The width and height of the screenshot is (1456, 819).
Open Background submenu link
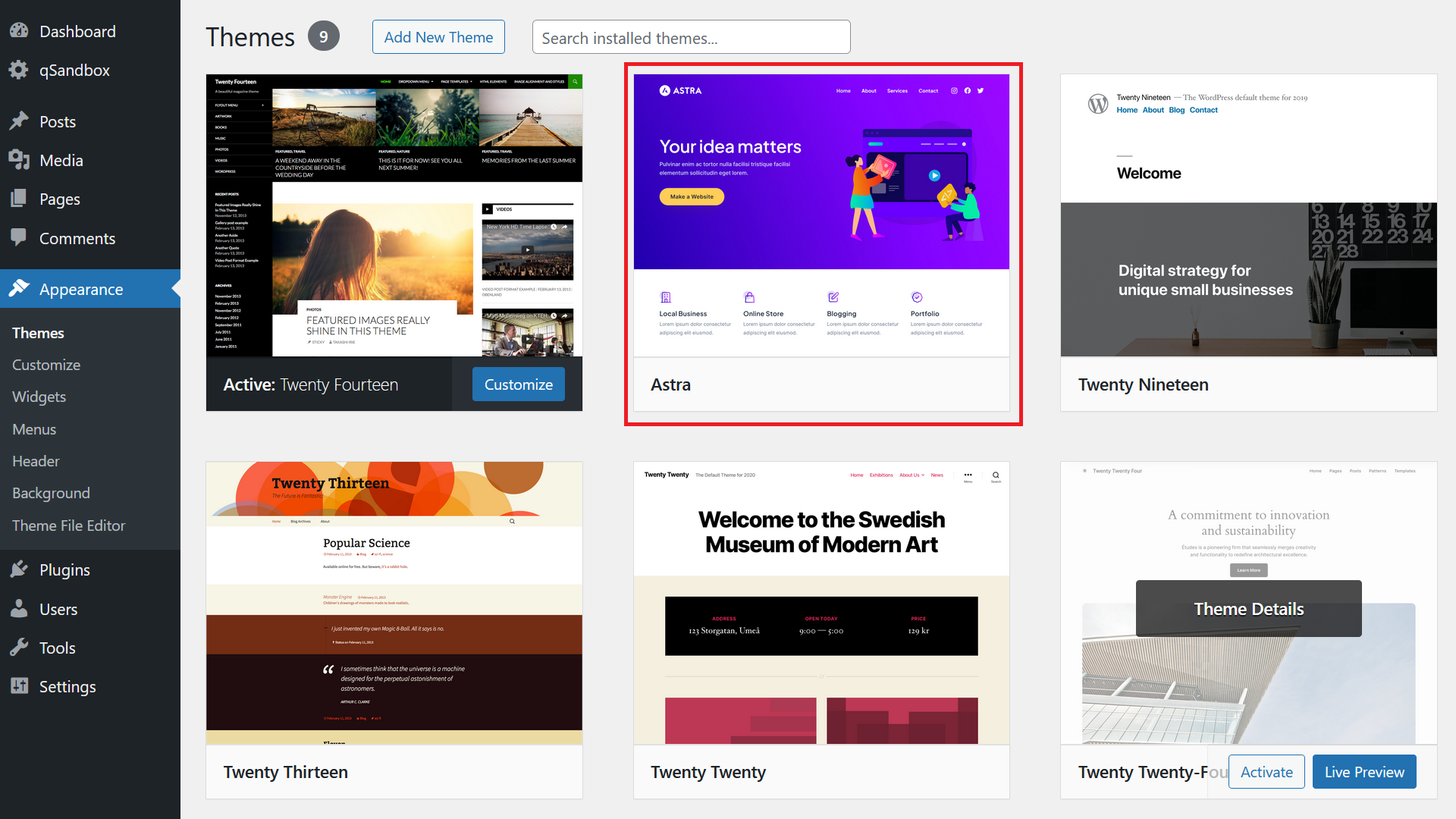[x=51, y=493]
